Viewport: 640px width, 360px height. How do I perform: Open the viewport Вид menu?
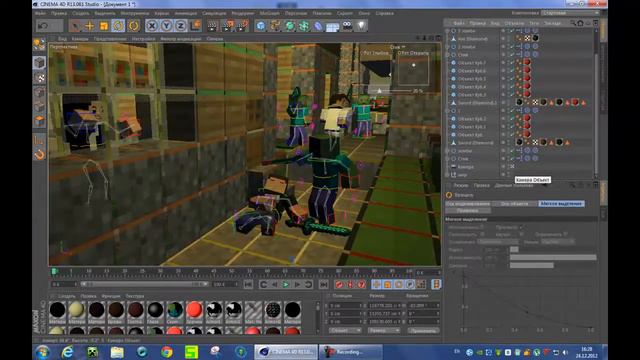62,39
